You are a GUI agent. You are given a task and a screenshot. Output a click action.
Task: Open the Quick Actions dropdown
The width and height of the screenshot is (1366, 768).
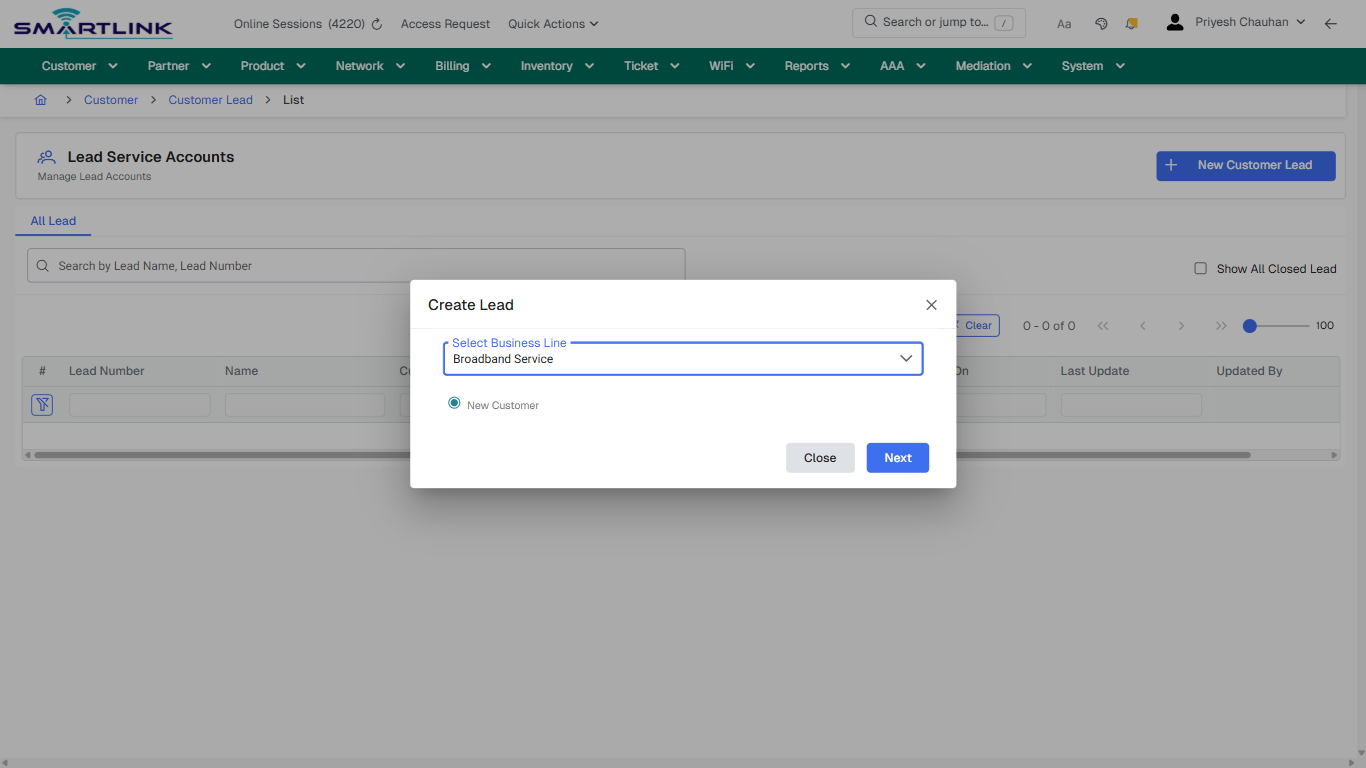click(x=552, y=23)
